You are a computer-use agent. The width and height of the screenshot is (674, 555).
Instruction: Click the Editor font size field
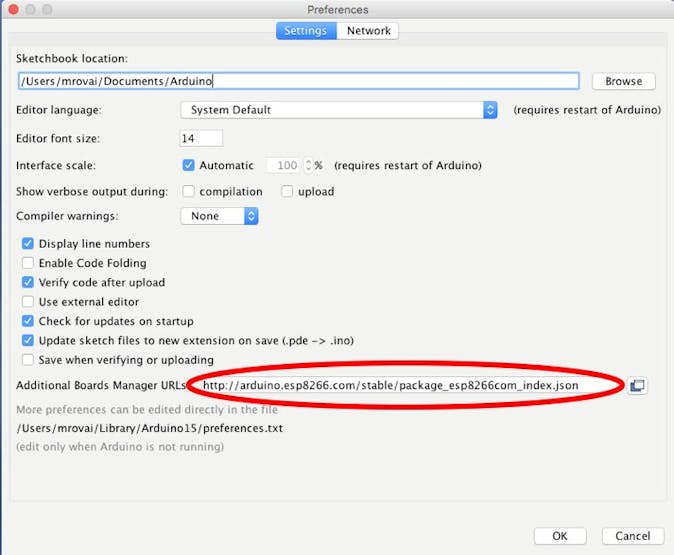(x=201, y=138)
